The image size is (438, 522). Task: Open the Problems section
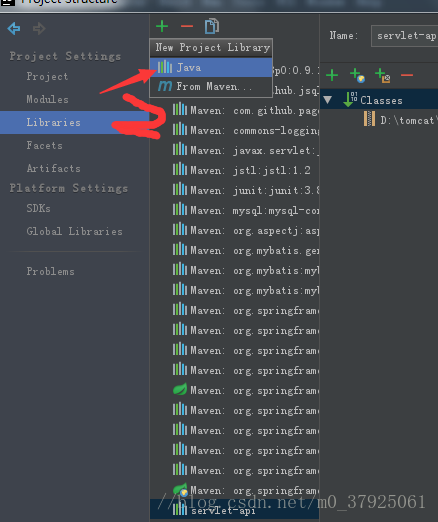50,271
